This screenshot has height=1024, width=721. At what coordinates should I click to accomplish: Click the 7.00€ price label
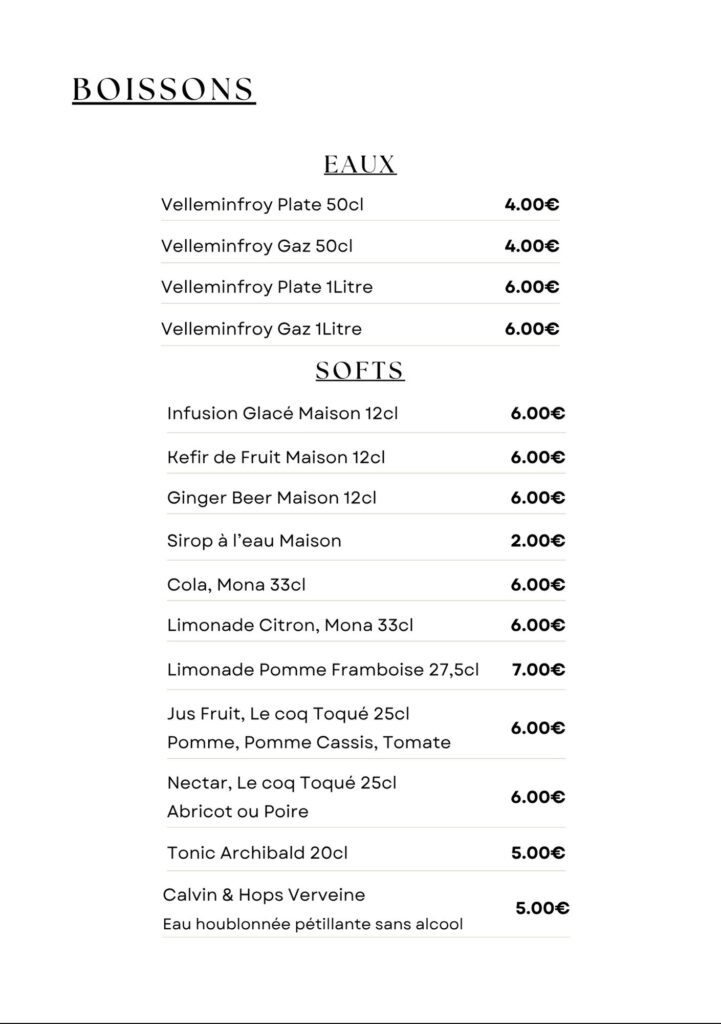538,670
